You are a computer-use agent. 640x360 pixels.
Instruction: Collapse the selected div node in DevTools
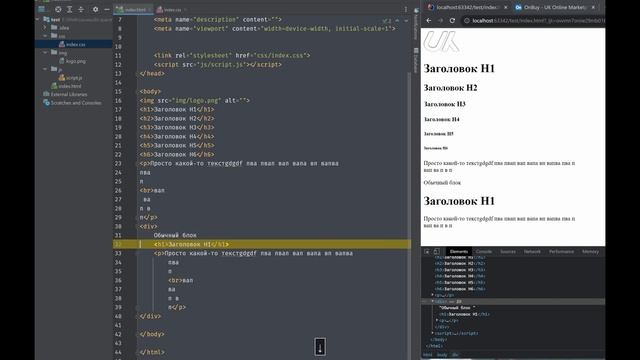tap(433, 301)
